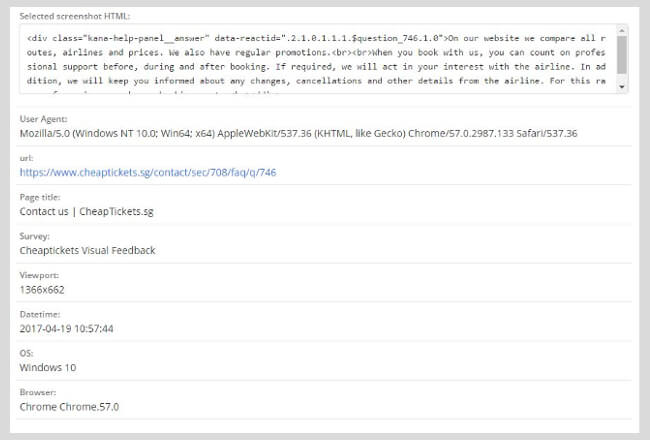Select the 'Contact us | CheapTickets.sg' page title
Viewport: 650px width, 440px height.
[x=86, y=211]
